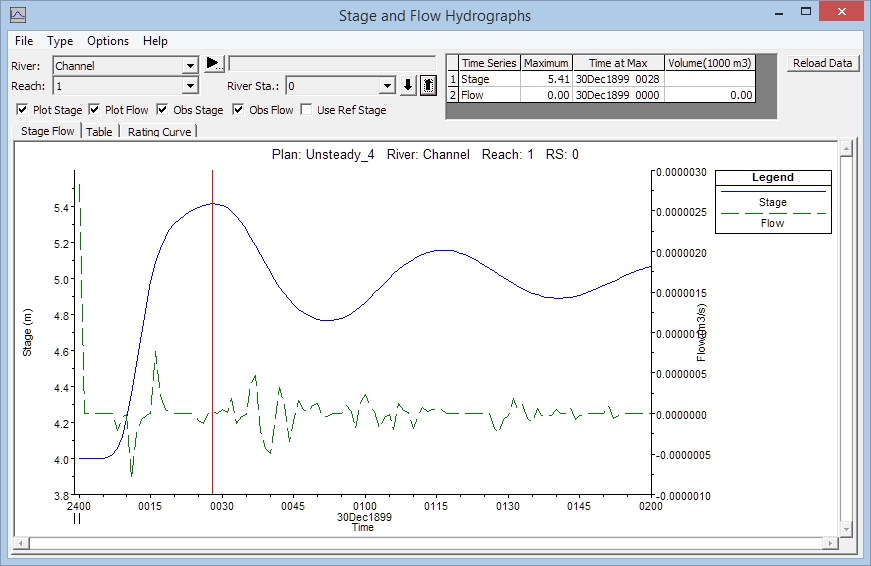Click horizontal scrollbar right arrow
871x566 pixels.
831,543
